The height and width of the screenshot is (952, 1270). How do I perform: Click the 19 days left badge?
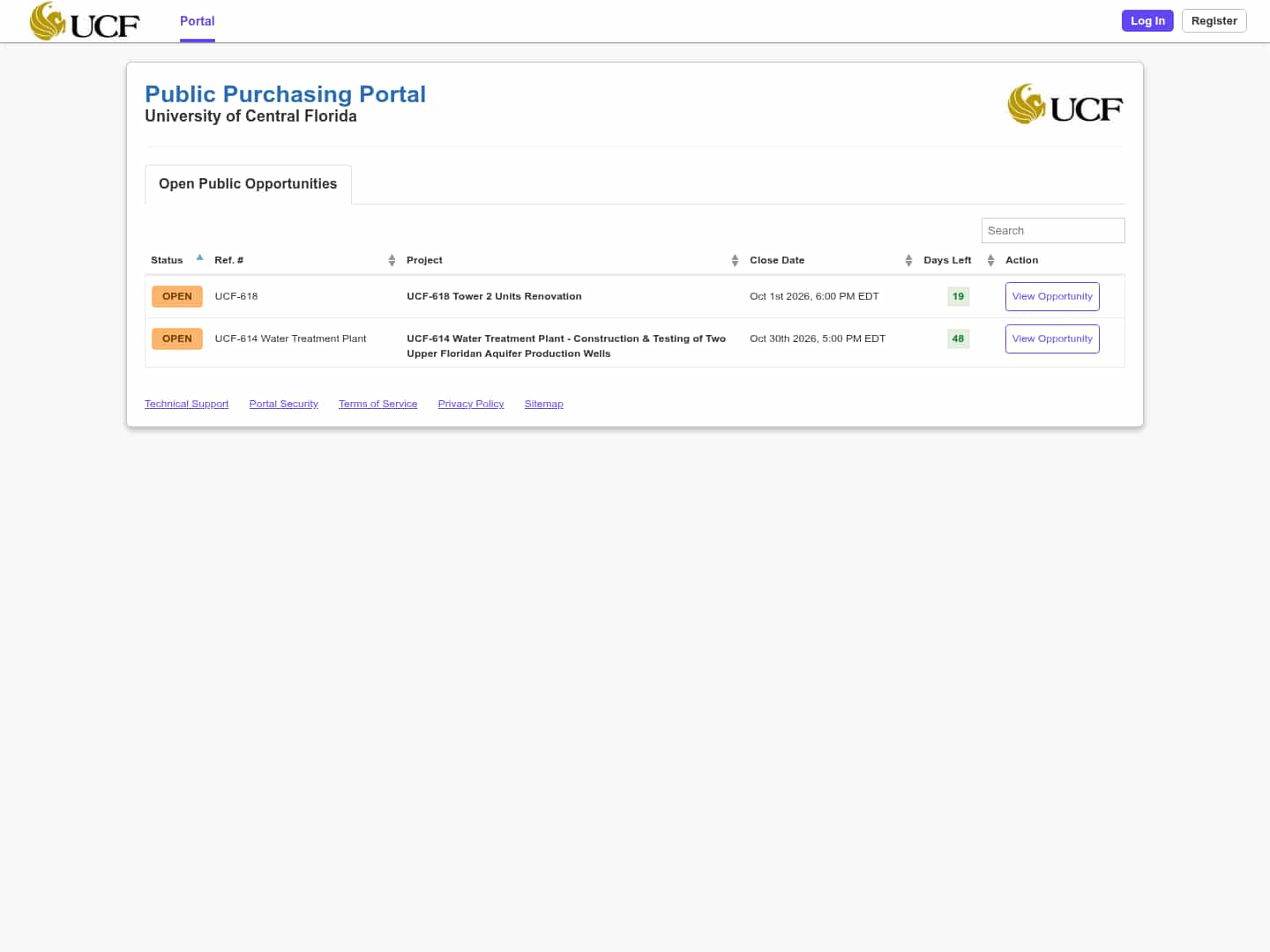point(959,296)
